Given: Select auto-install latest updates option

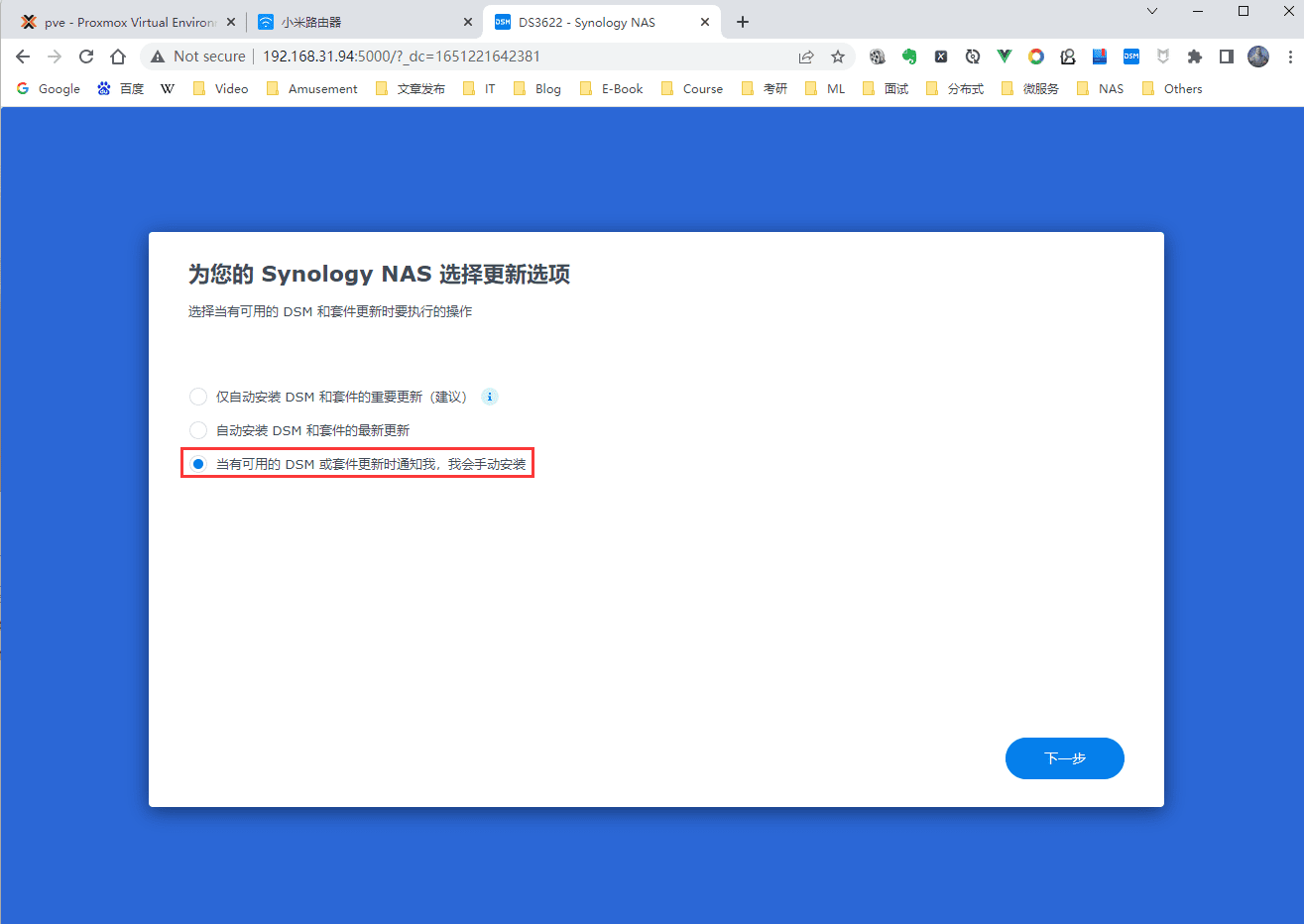Looking at the screenshot, I should pyautogui.click(x=198, y=430).
